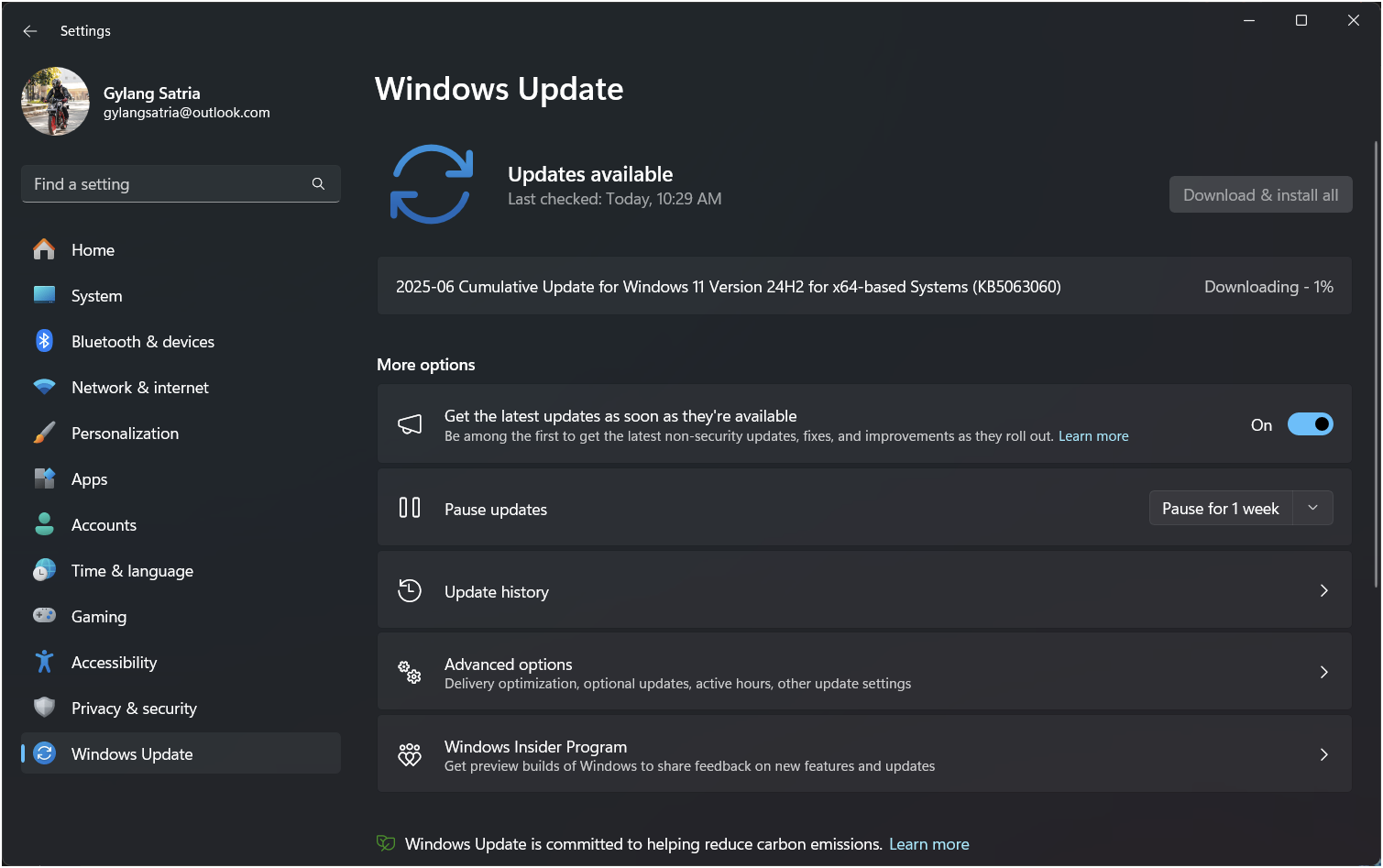This screenshot has height=868, width=1383.
Task: Click the Find a setting search box
Action: [181, 184]
